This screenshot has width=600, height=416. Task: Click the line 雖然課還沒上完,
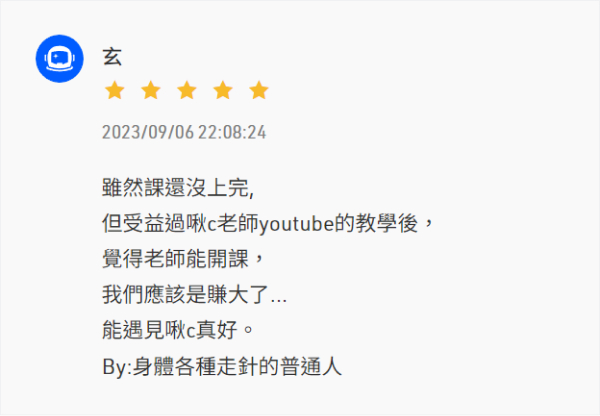point(178,188)
